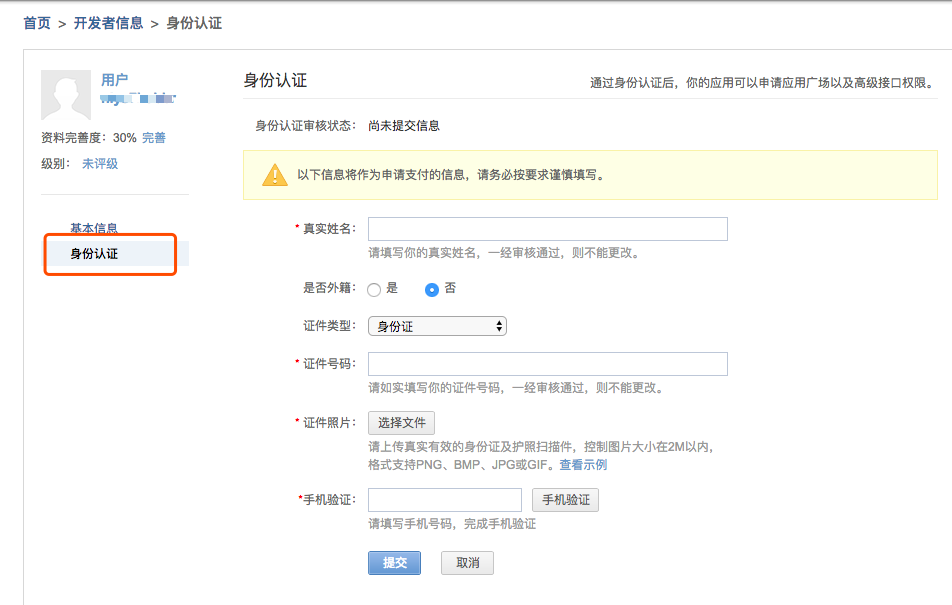Cancel the form with 取消
Screen dimensions: 952x605
click(x=466, y=562)
